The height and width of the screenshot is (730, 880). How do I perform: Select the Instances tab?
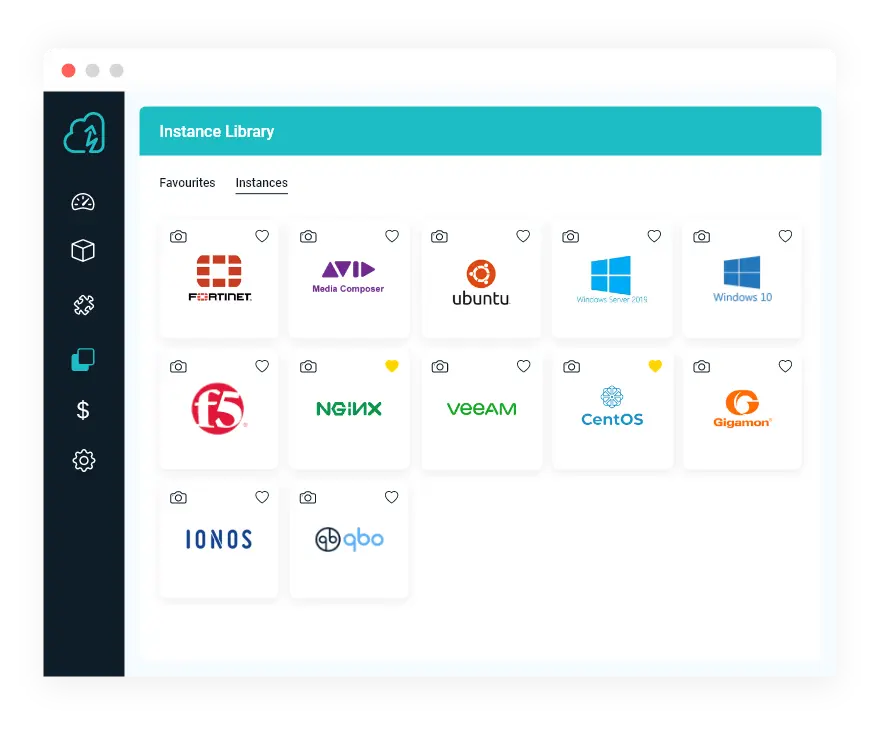pos(261,183)
